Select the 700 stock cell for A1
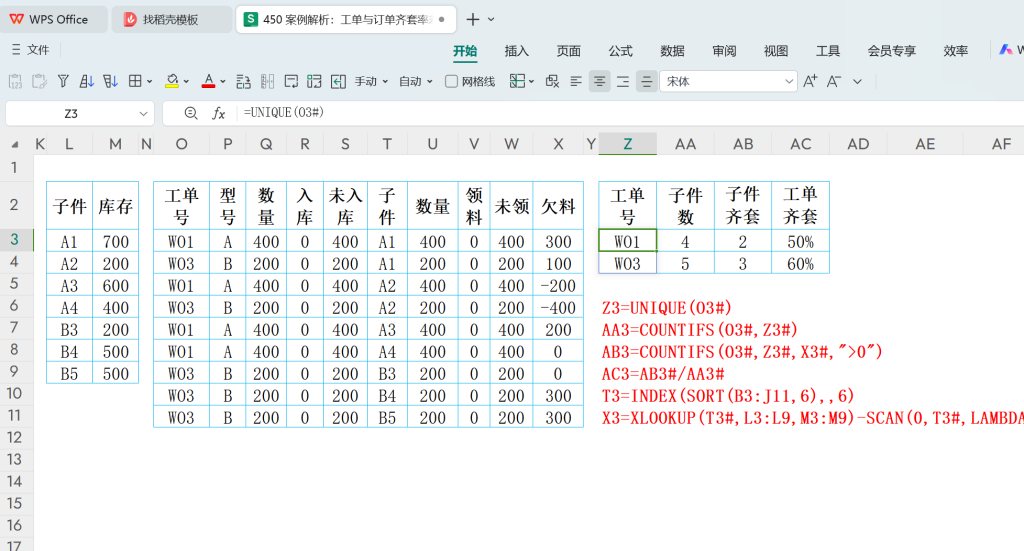Image resolution: width=1024 pixels, height=551 pixels. (x=116, y=242)
